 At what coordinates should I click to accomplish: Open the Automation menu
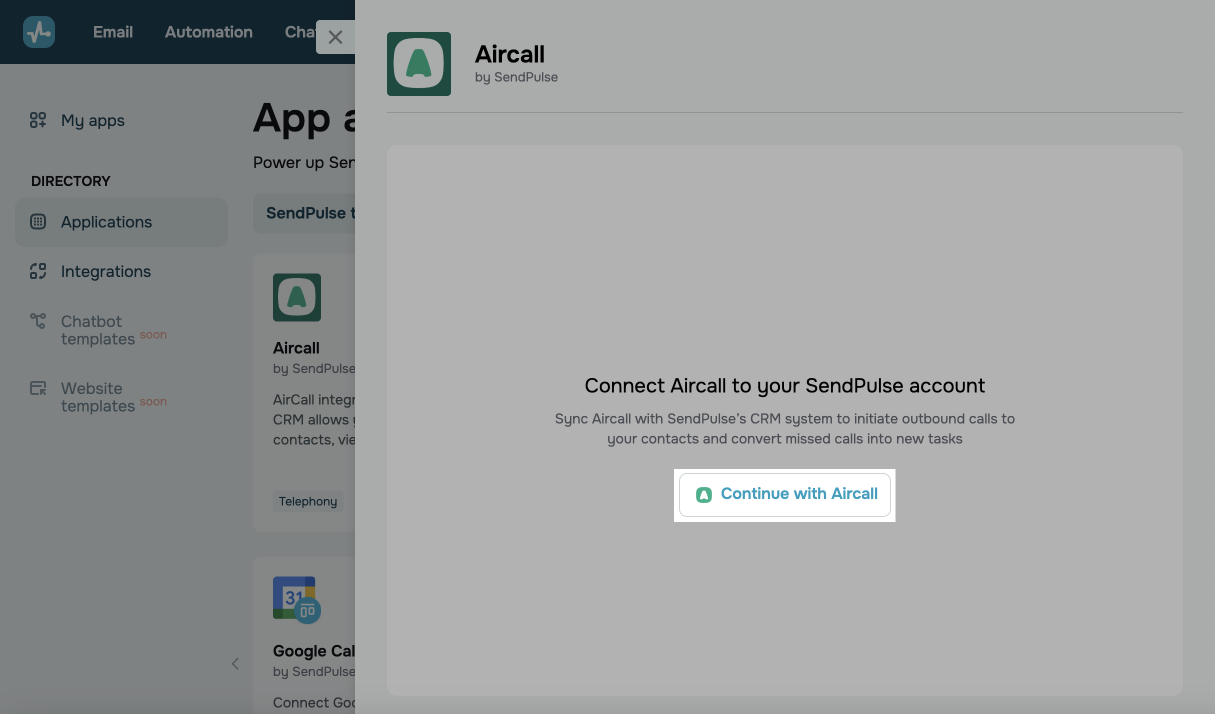[209, 32]
